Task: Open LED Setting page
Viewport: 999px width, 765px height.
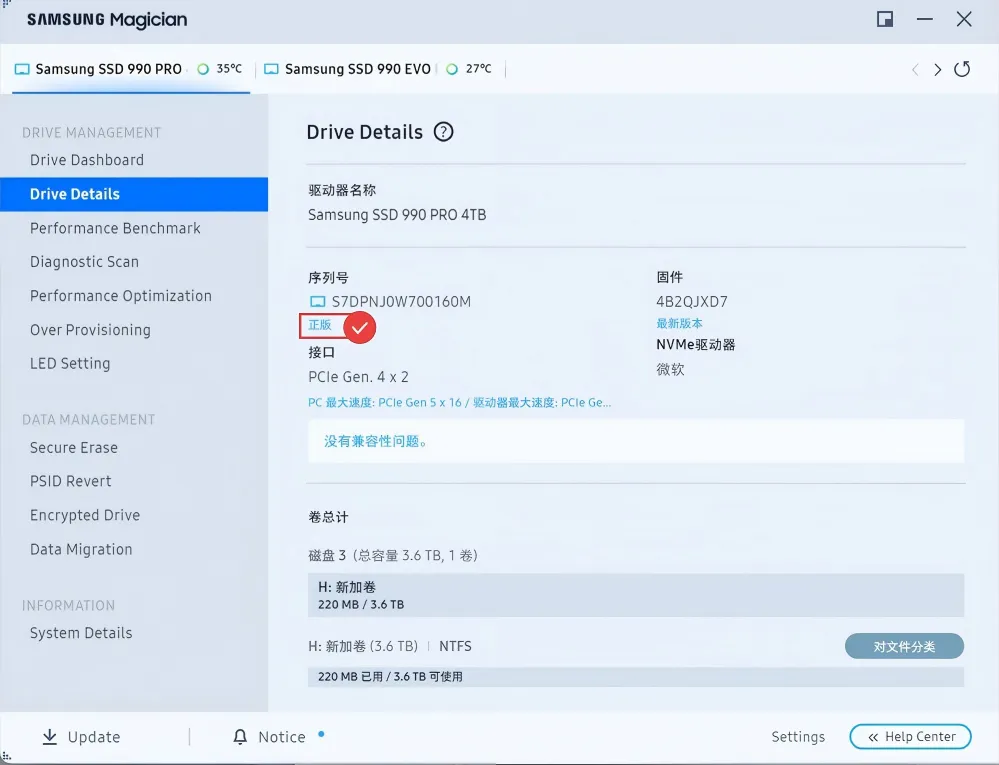Action: [x=70, y=363]
